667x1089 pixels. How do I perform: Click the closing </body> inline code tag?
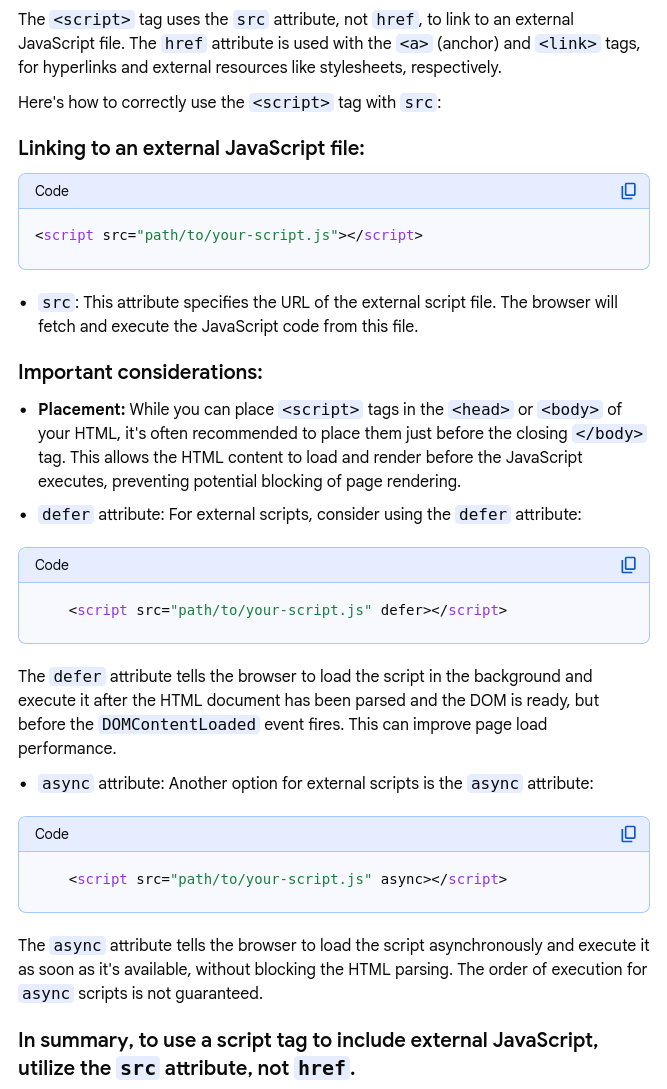pos(609,433)
